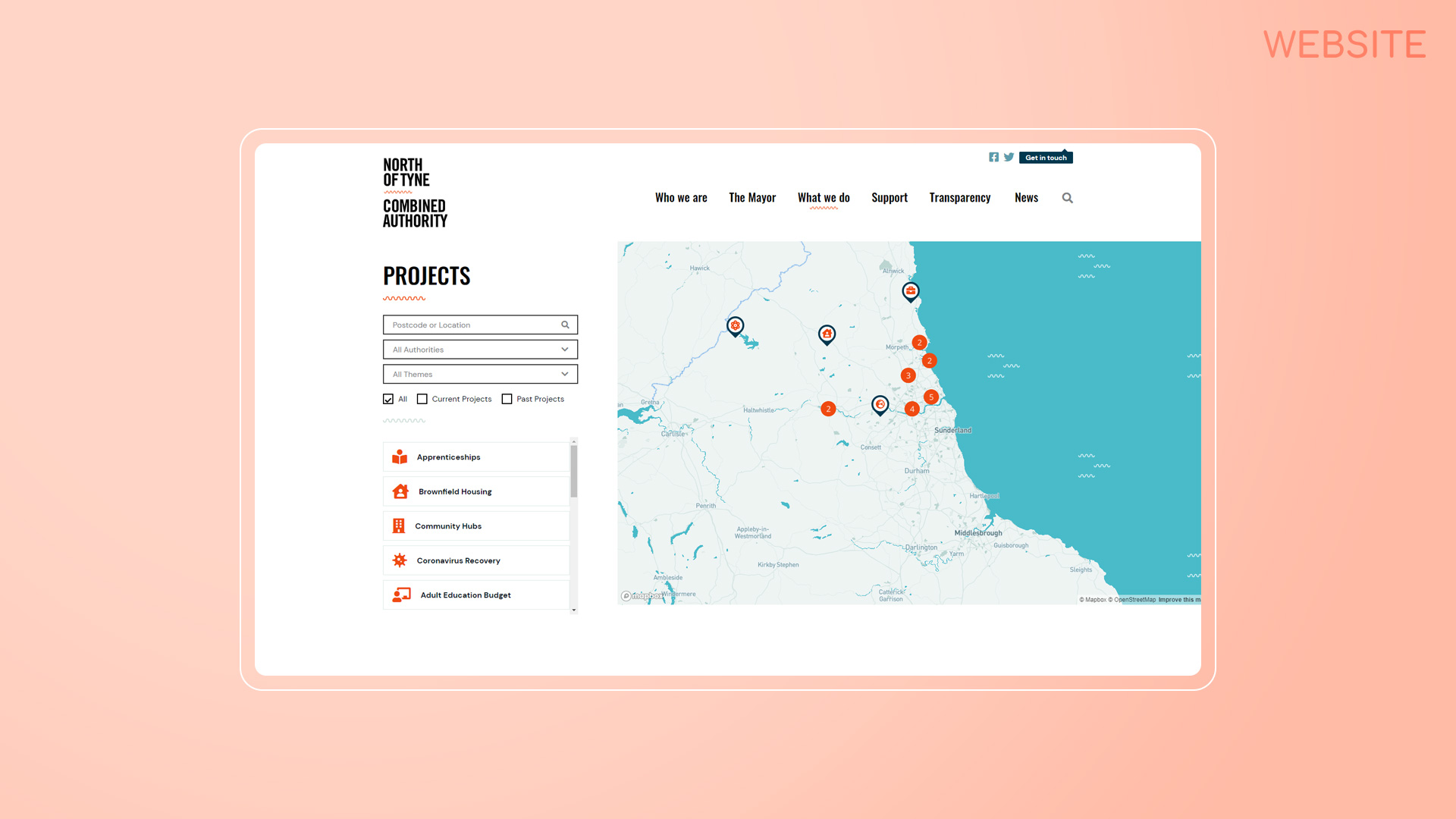Uncheck the All projects checkbox
The image size is (1456, 819).
coord(388,399)
